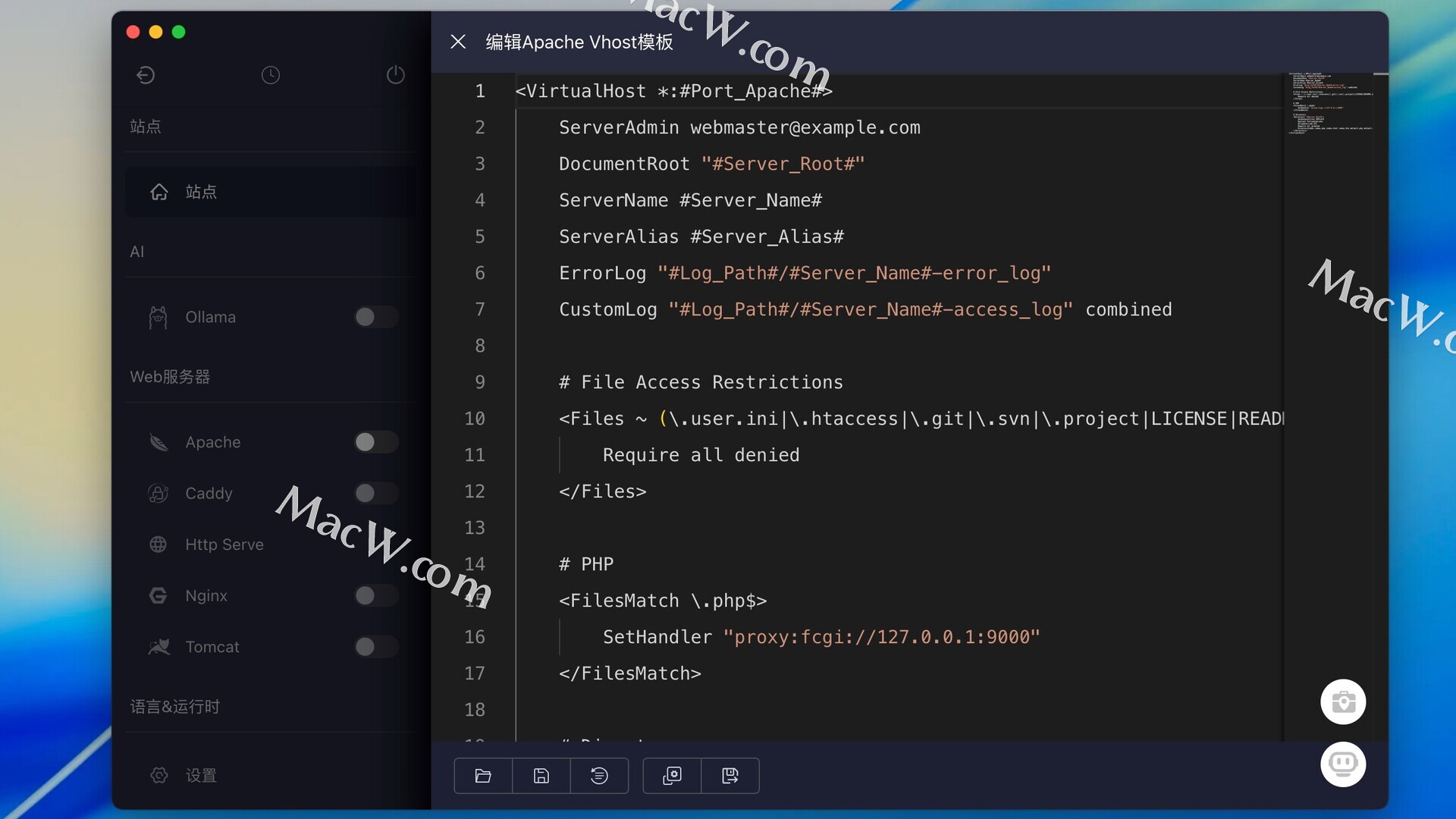1456x819 pixels.
Task: Enable the Apache service switch
Action: click(376, 442)
